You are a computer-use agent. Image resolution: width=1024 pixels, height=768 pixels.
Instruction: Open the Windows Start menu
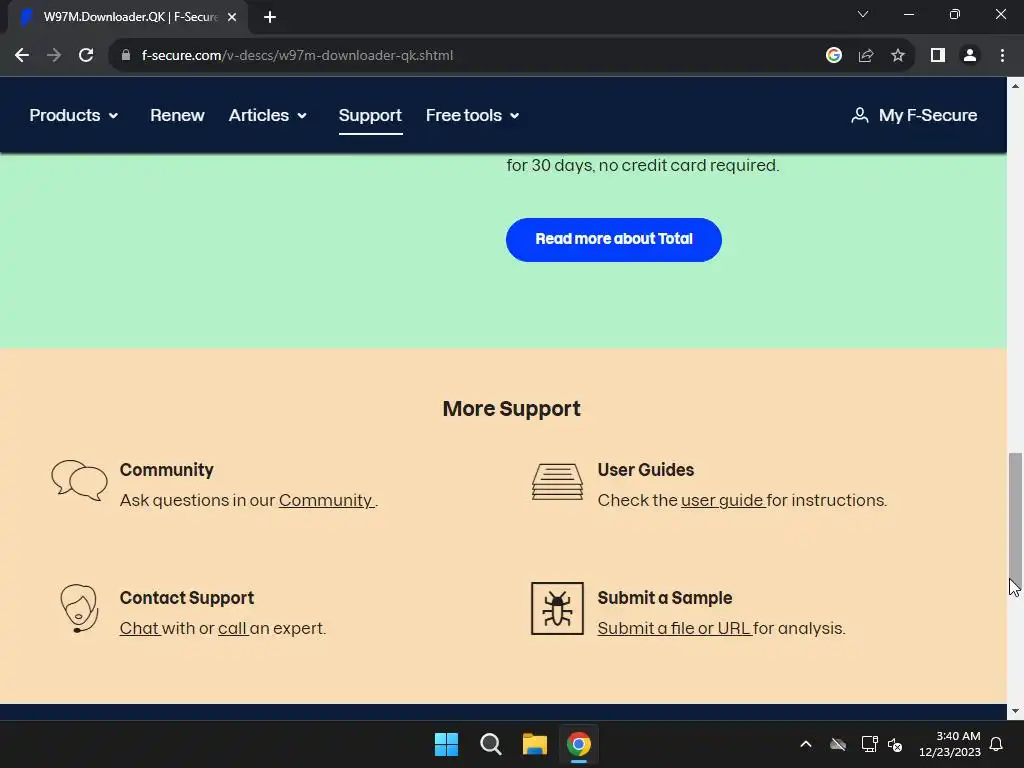[x=447, y=744]
